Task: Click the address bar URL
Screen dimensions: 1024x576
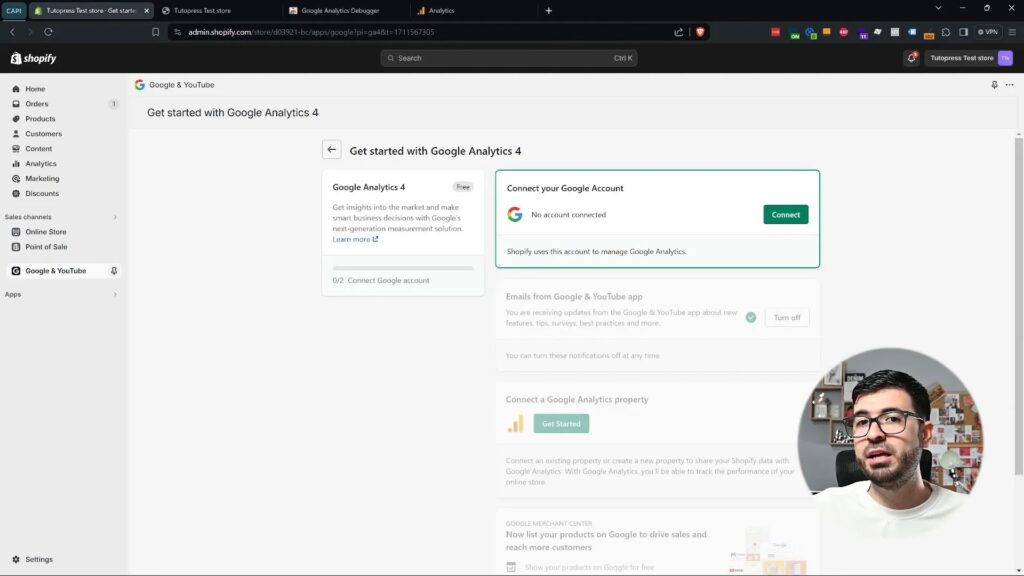Action: pyautogui.click(x=311, y=32)
